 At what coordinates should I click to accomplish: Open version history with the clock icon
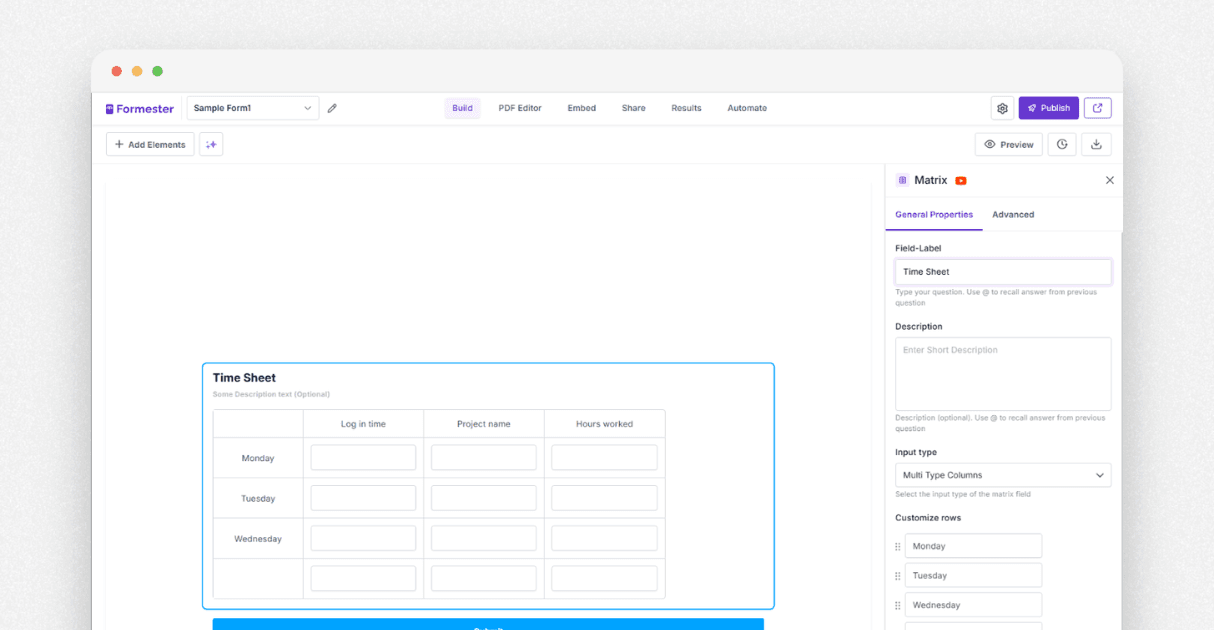(1061, 144)
